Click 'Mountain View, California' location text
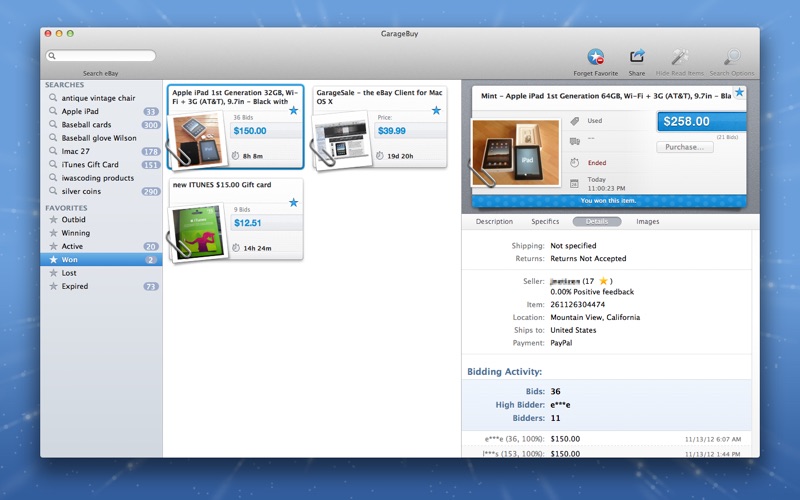800x500 pixels. [595, 317]
